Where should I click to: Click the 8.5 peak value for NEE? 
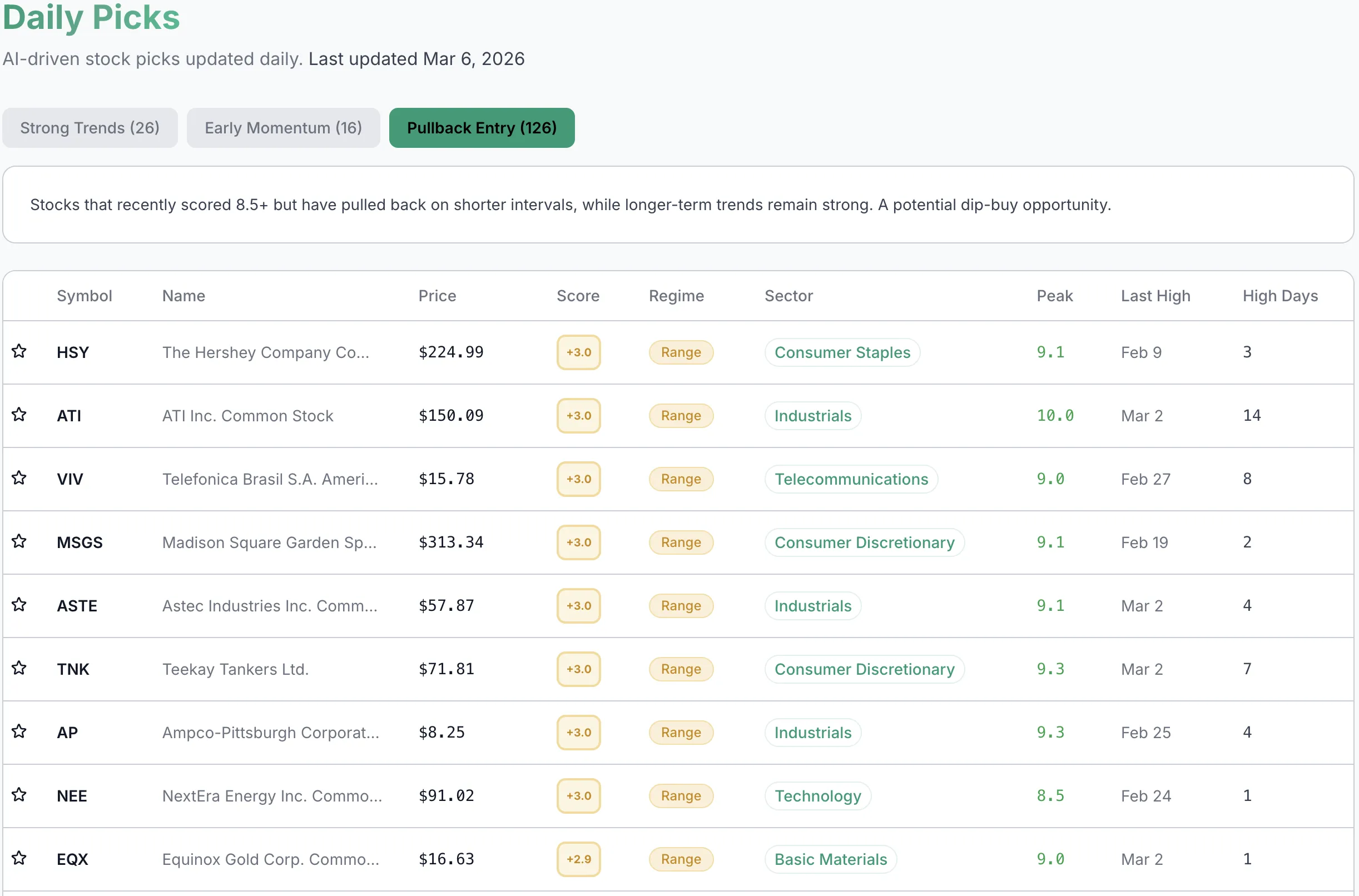tap(1050, 797)
